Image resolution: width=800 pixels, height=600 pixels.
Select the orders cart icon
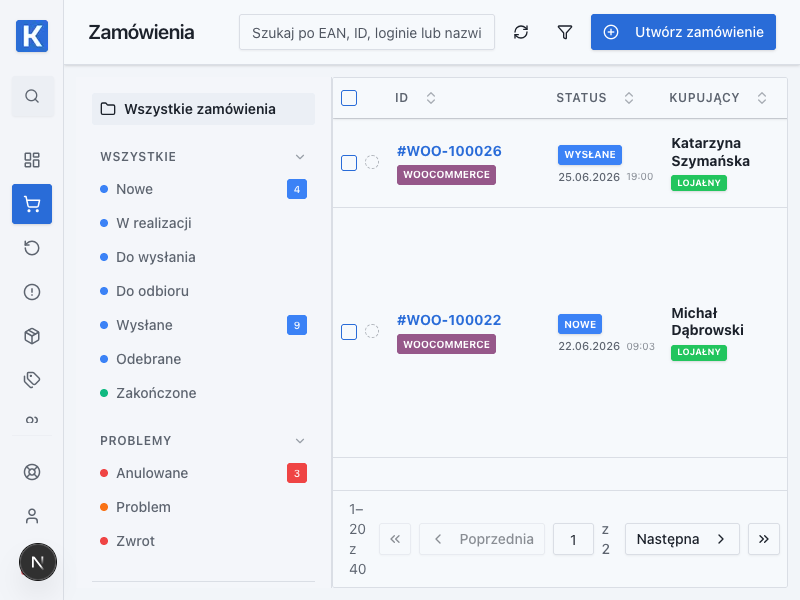(x=32, y=204)
